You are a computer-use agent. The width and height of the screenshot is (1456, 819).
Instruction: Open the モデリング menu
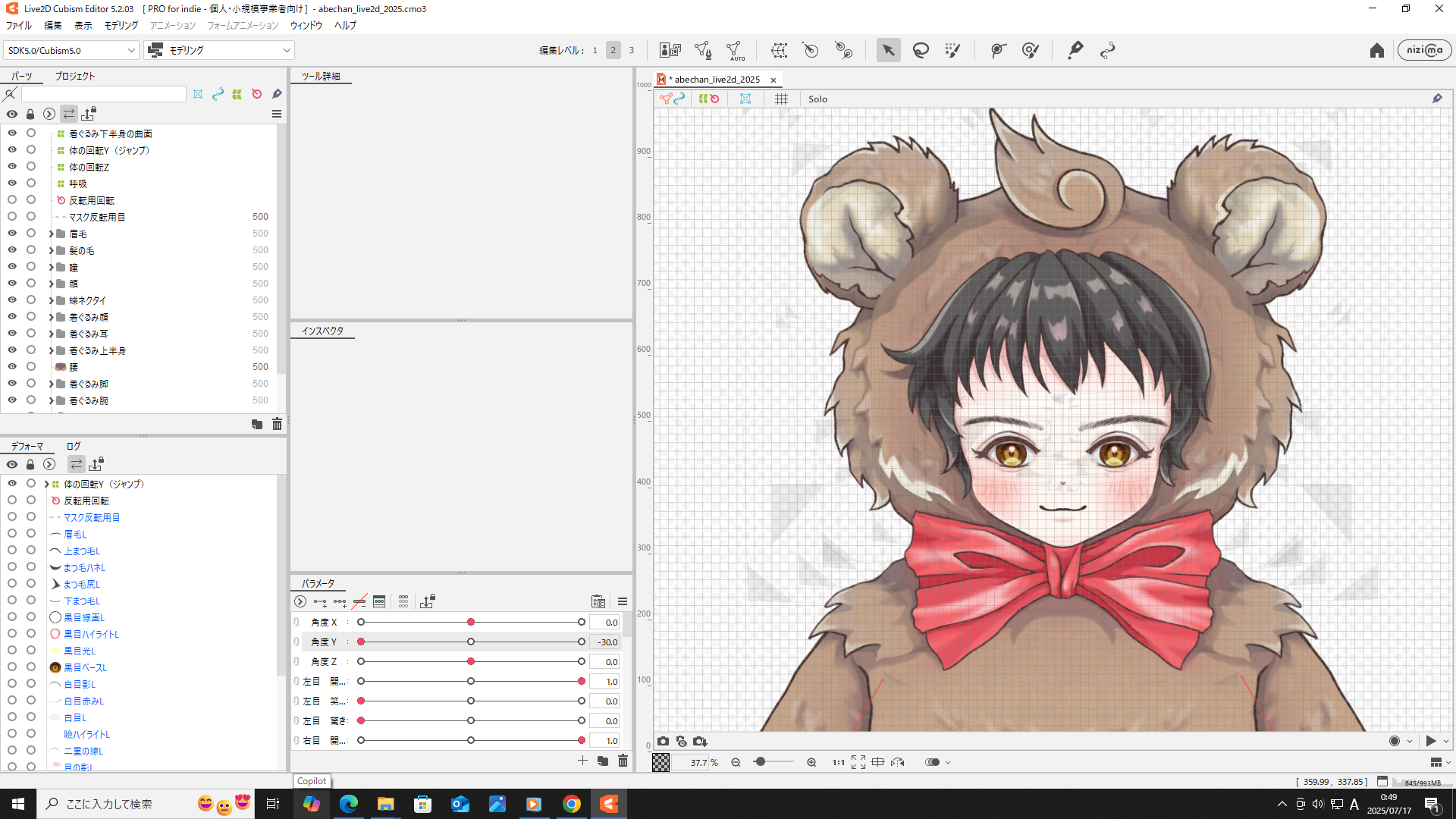pos(121,25)
